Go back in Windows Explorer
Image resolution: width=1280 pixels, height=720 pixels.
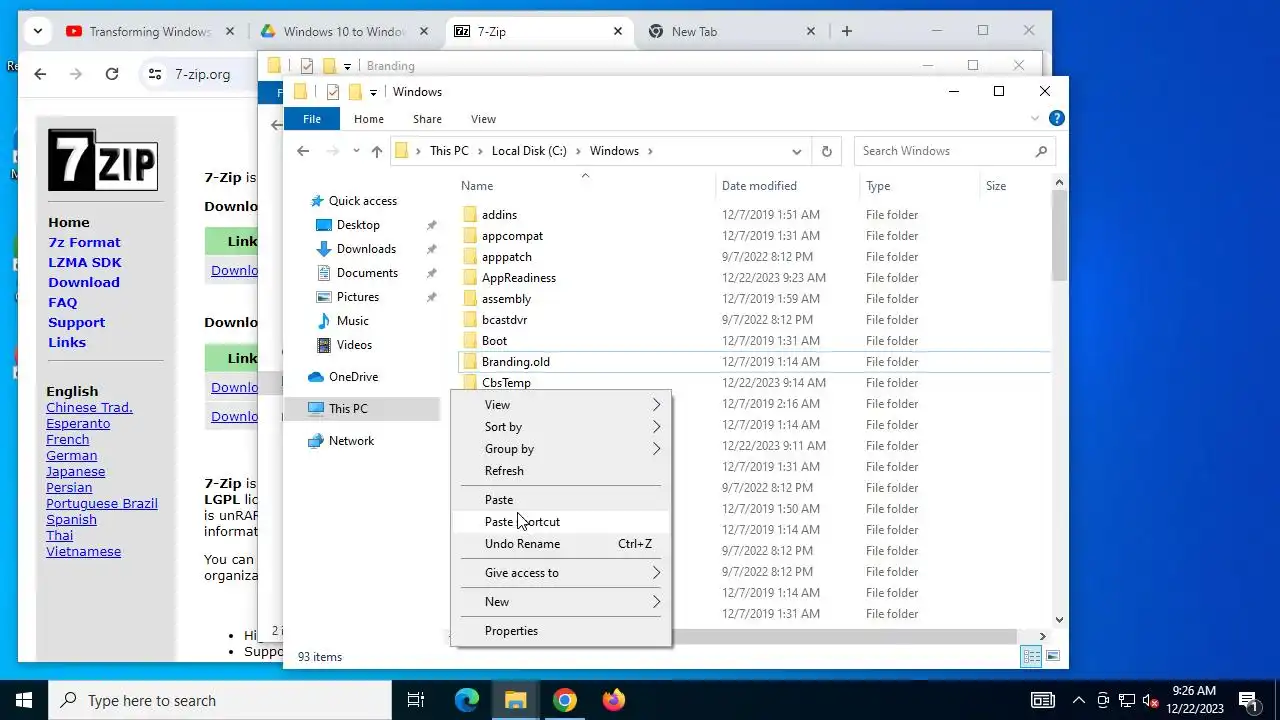click(303, 151)
